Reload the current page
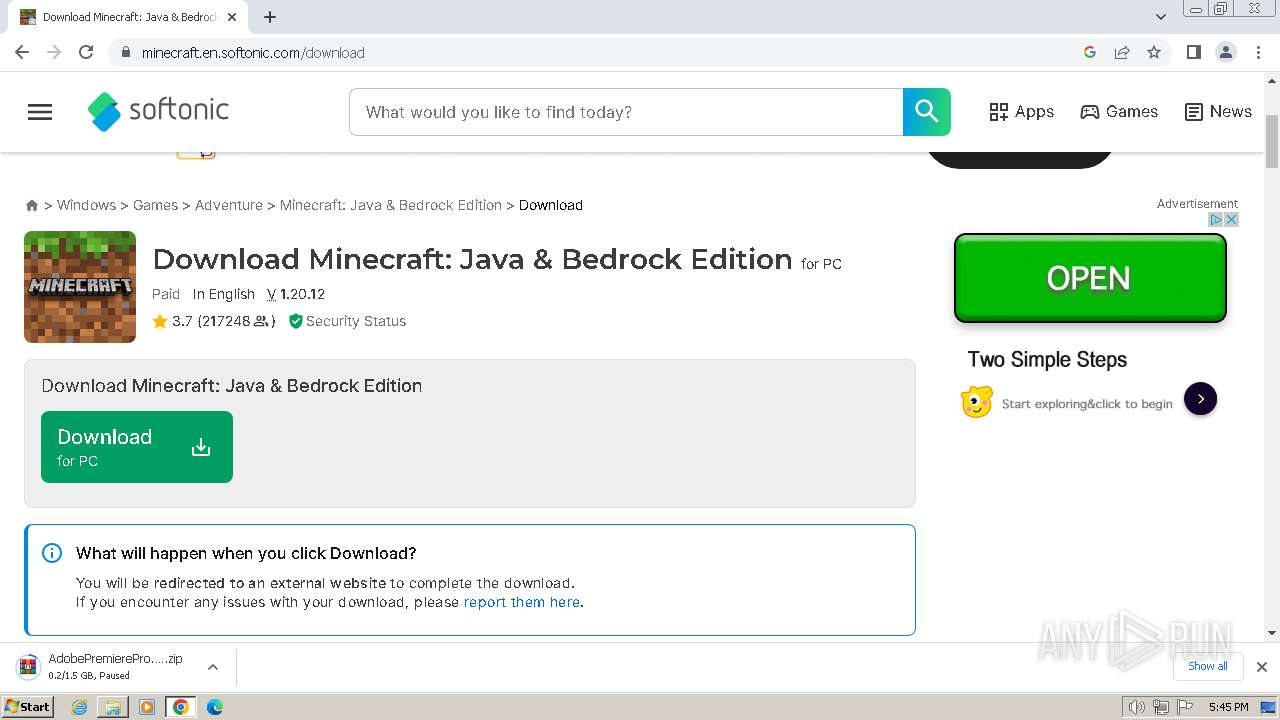The height and width of the screenshot is (720, 1280). pos(86,52)
